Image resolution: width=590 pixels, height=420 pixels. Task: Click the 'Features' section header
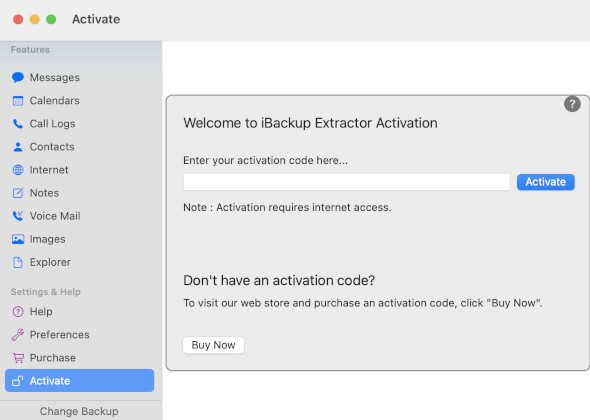30,50
